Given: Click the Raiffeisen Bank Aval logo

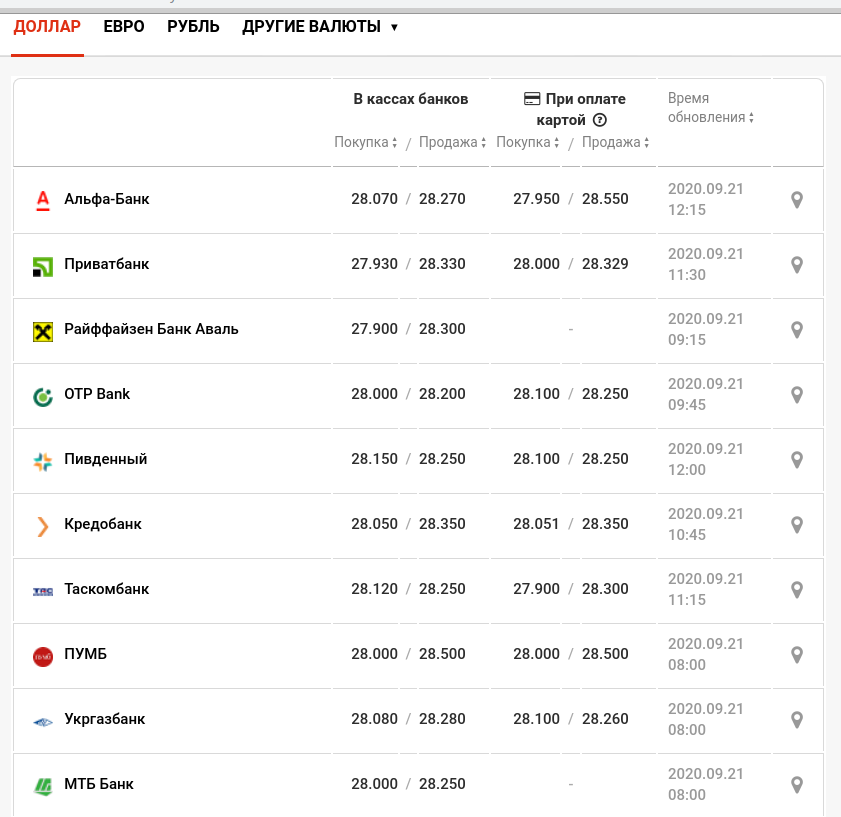Looking at the screenshot, I should coord(43,331).
